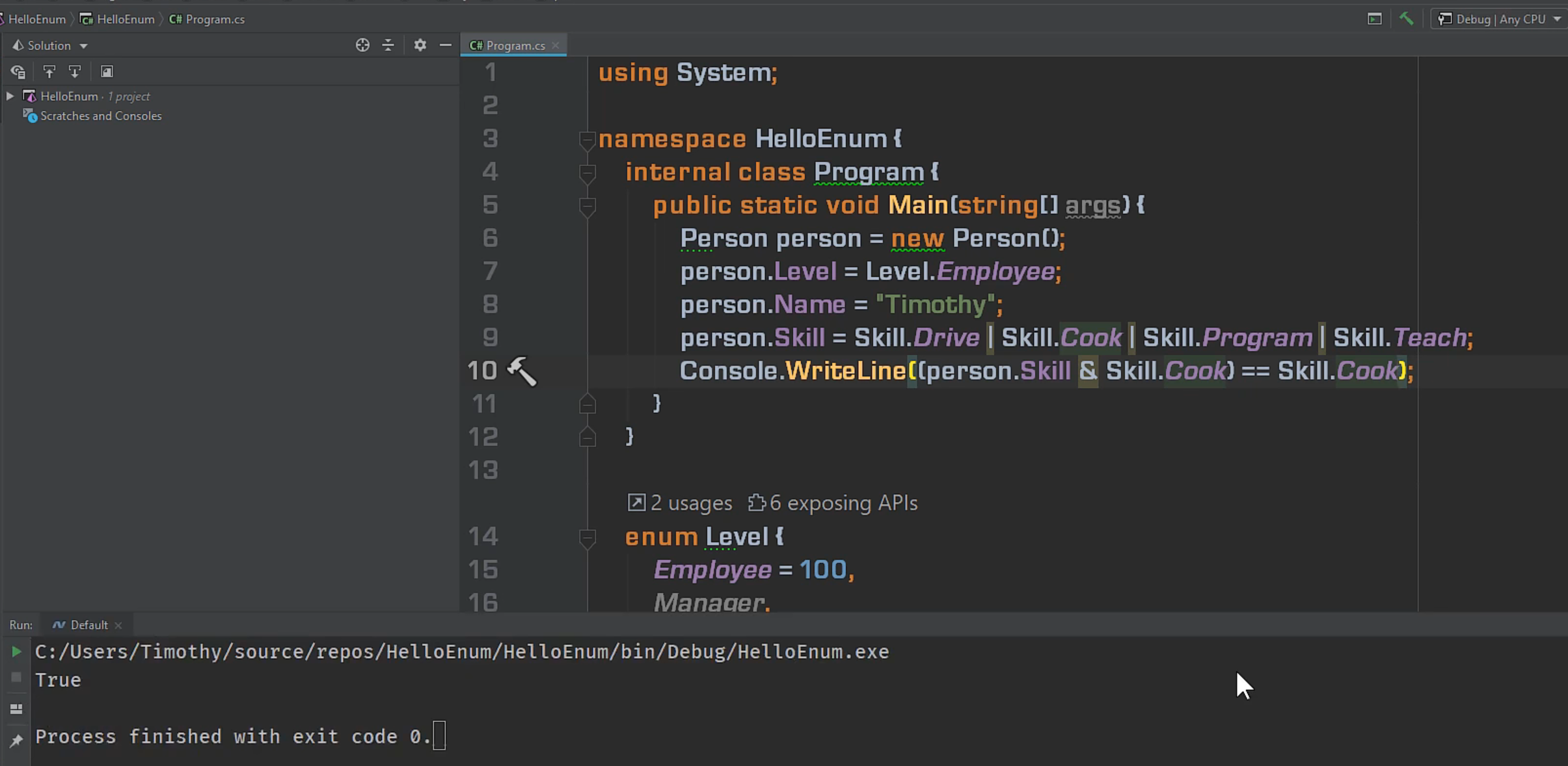Click the Main method name
This screenshot has width=1568, height=766.
coord(918,205)
